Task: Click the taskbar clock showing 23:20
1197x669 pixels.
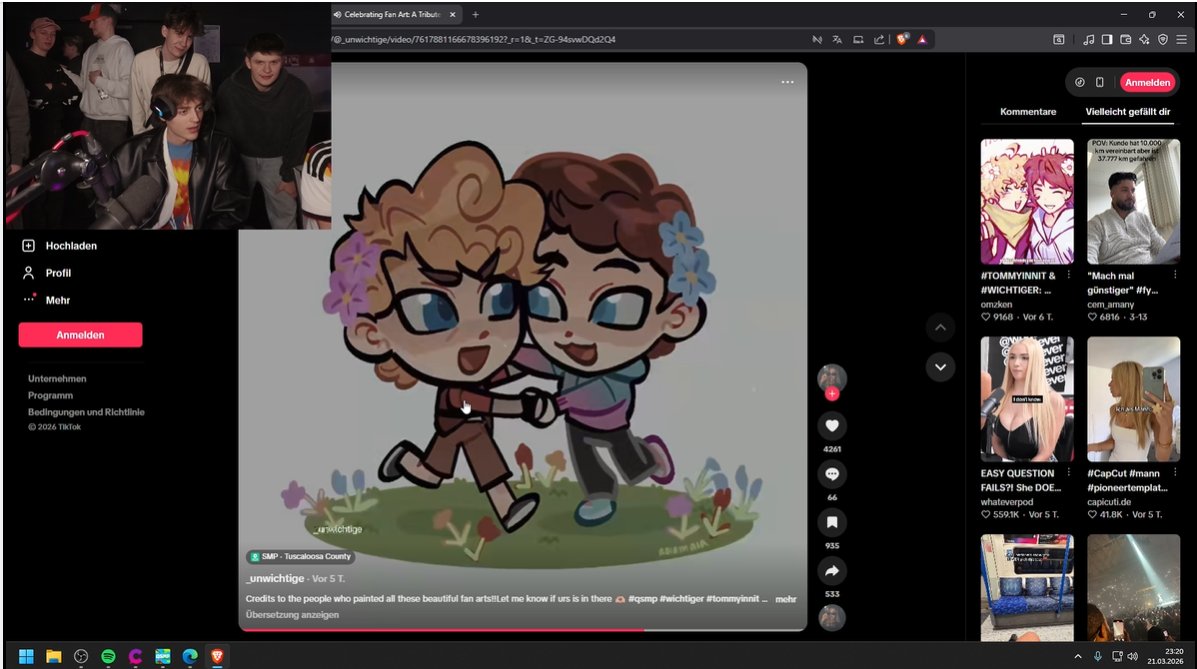Action: coord(1165,656)
